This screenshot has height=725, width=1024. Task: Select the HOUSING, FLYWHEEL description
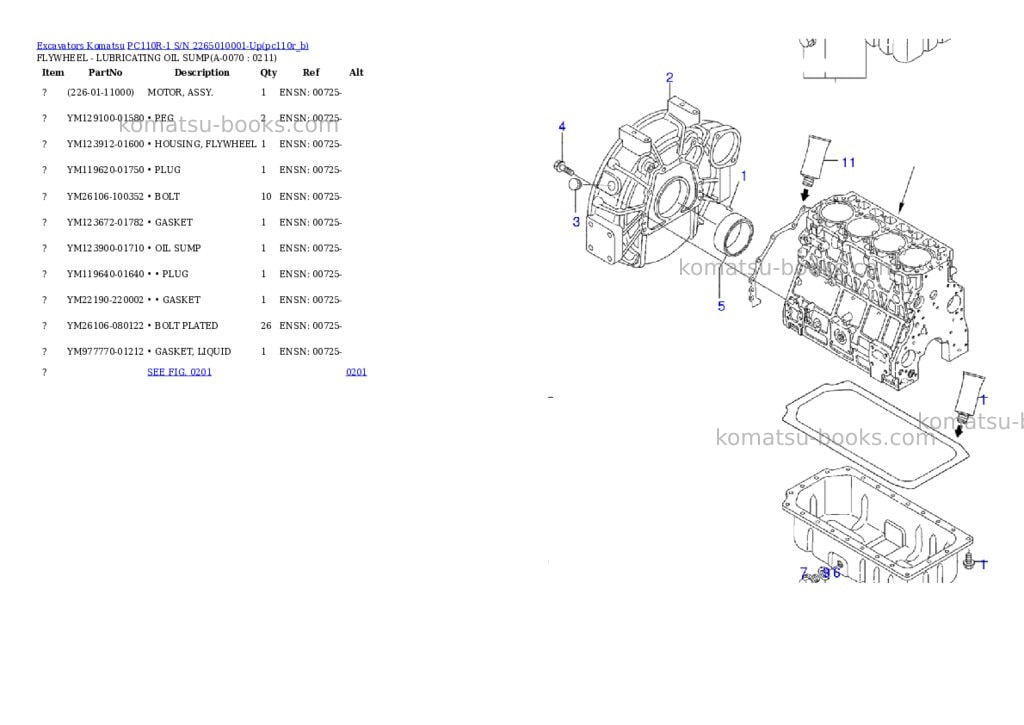point(205,144)
